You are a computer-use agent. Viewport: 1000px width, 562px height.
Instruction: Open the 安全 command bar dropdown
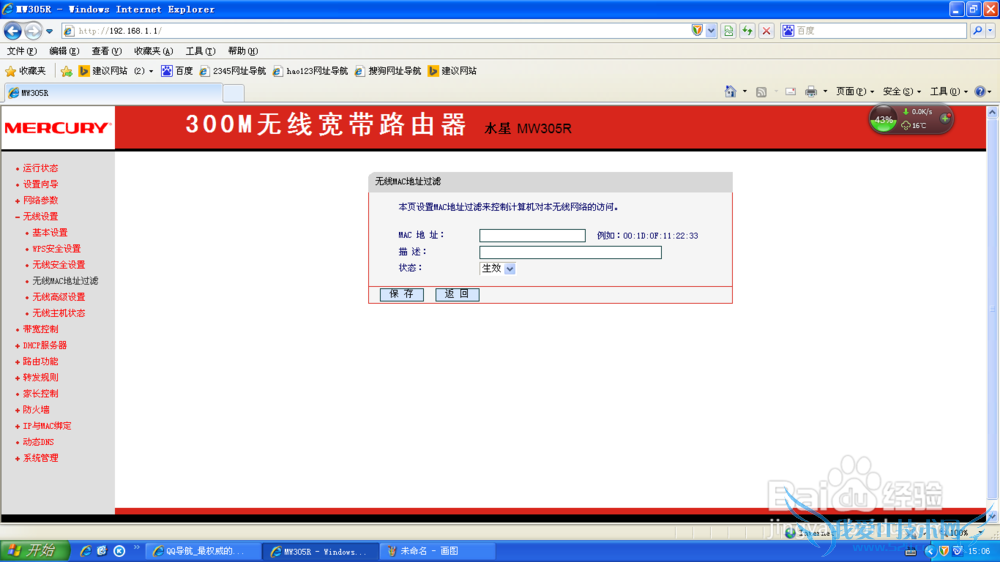pyautogui.click(x=901, y=92)
